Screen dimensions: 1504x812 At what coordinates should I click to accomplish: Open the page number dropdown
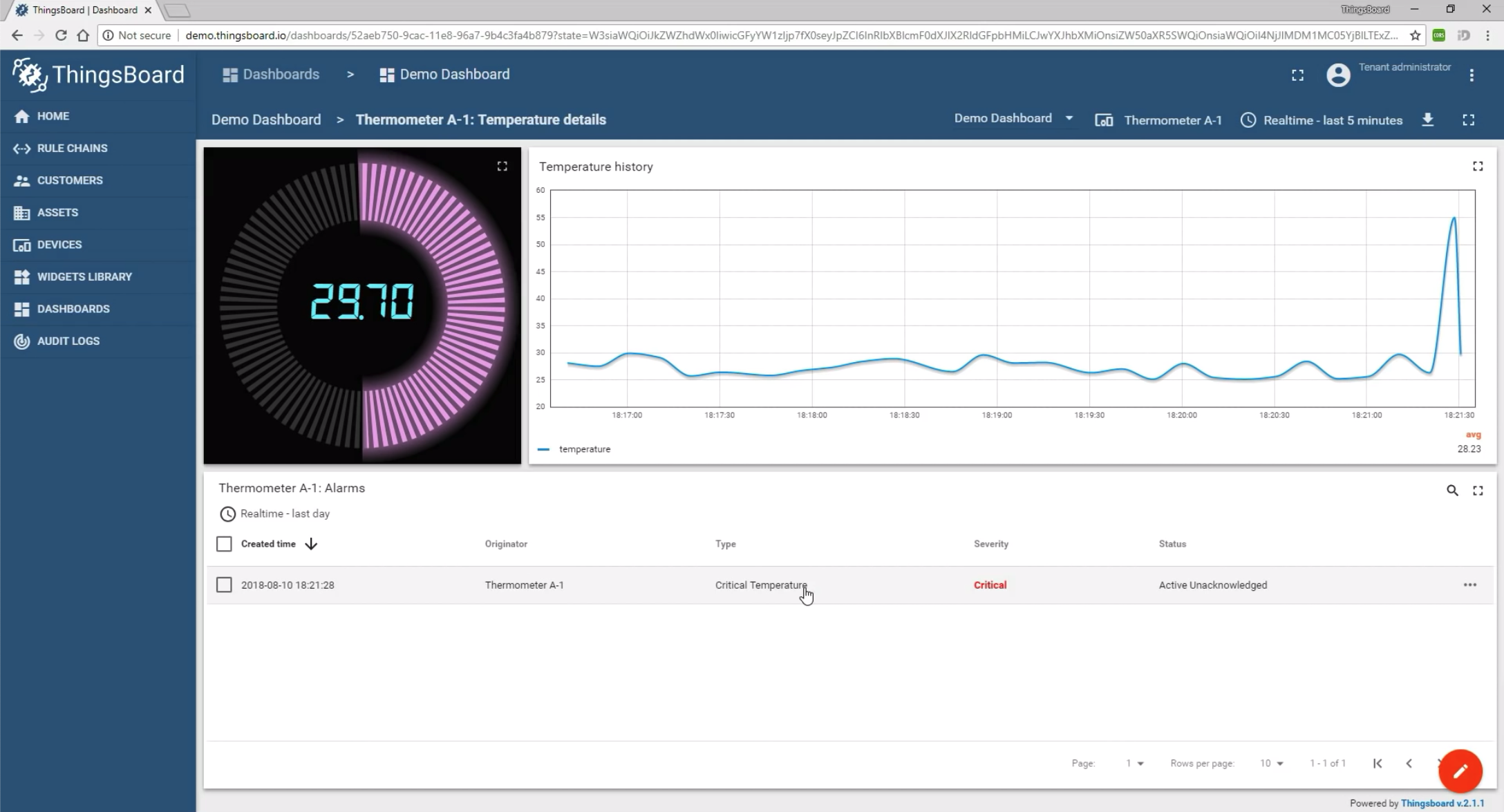coord(1134,763)
